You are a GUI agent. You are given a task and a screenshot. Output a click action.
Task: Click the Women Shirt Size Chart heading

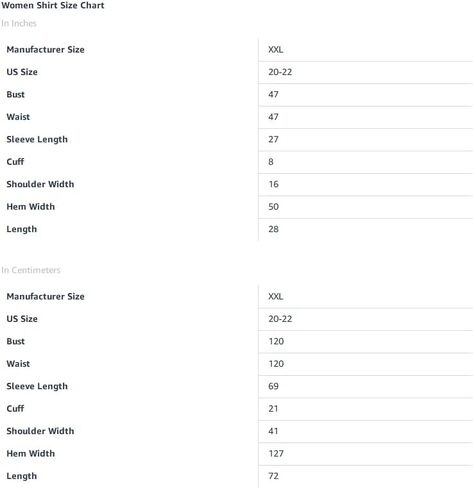[x=53, y=5]
